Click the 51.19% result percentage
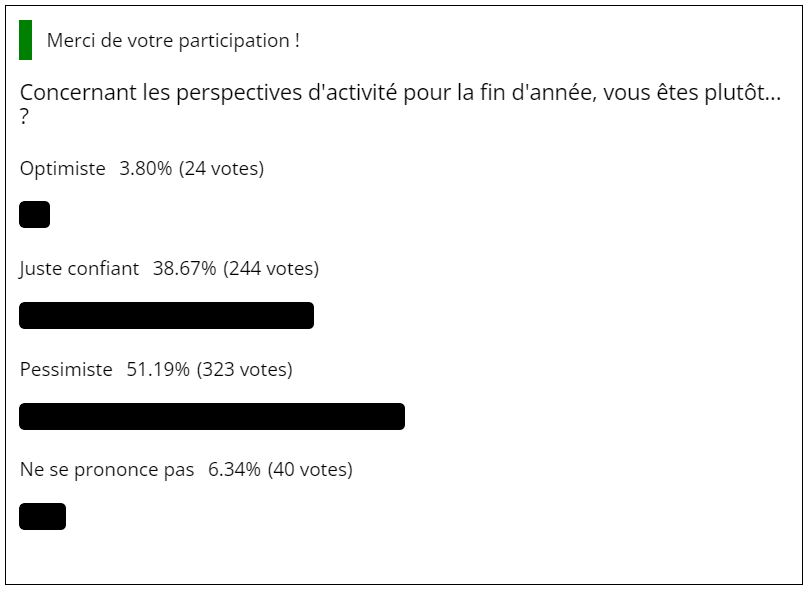 (158, 370)
